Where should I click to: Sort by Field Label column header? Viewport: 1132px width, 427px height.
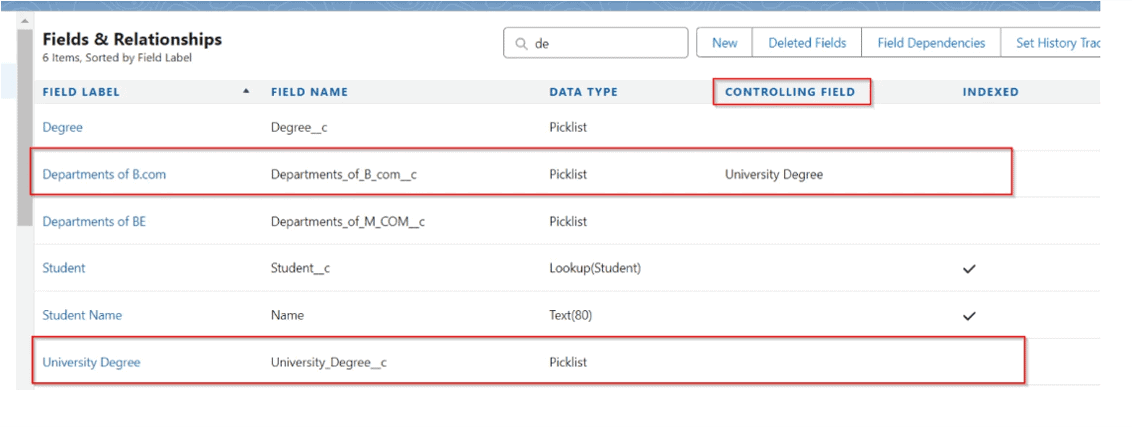click(x=81, y=92)
